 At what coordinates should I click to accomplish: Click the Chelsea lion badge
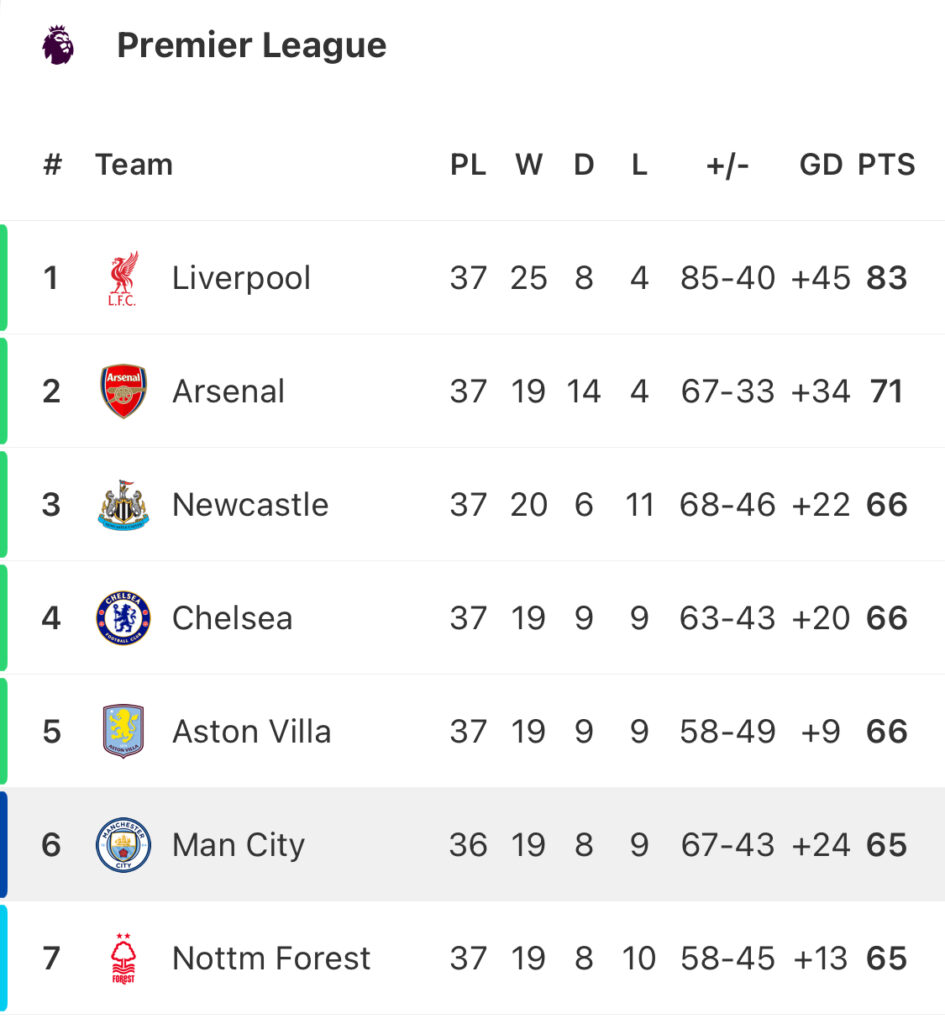(123, 618)
